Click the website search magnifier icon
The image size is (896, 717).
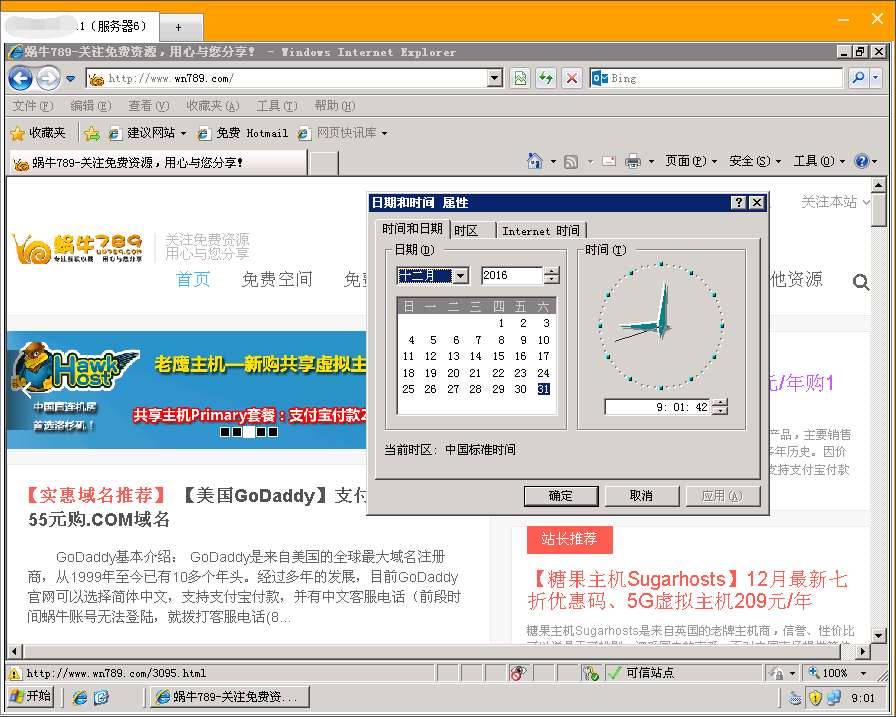pyautogui.click(x=860, y=283)
